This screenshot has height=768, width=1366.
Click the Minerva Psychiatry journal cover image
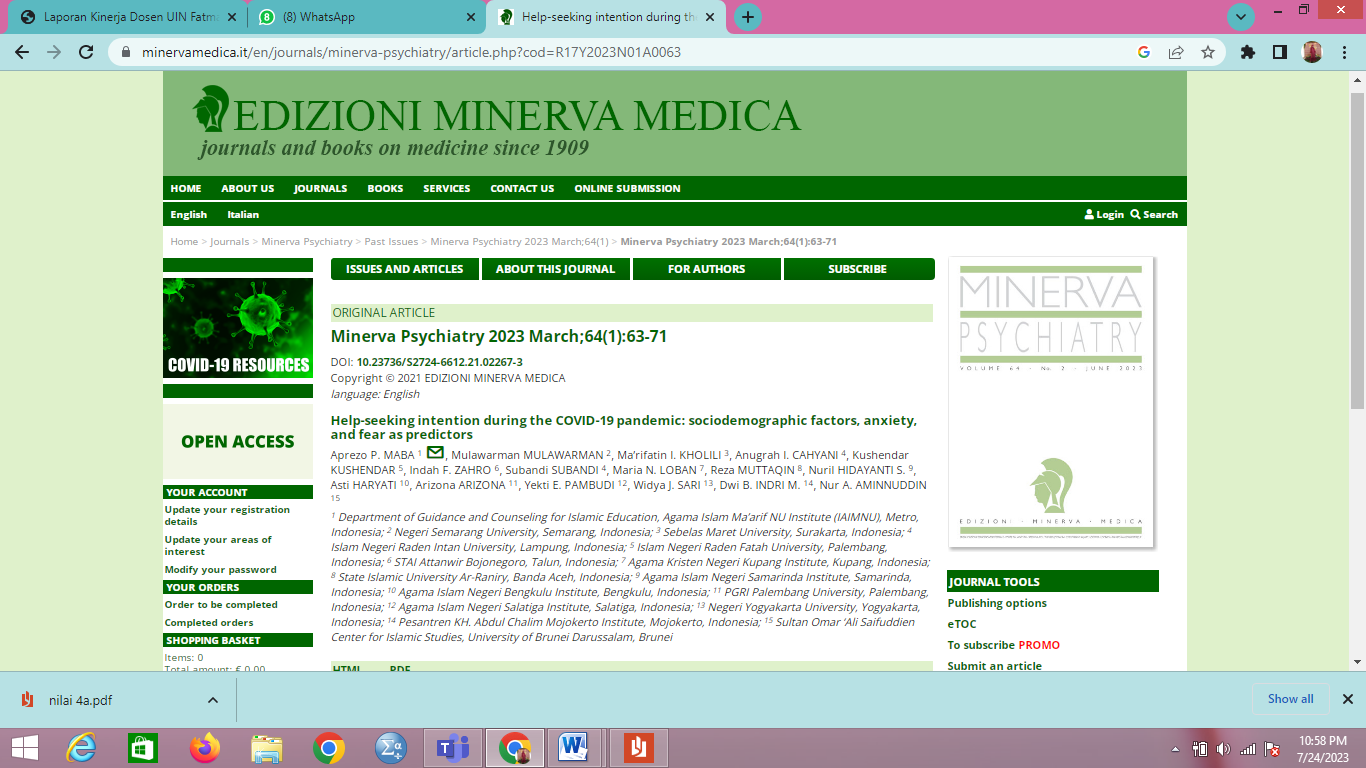[x=1050, y=402]
